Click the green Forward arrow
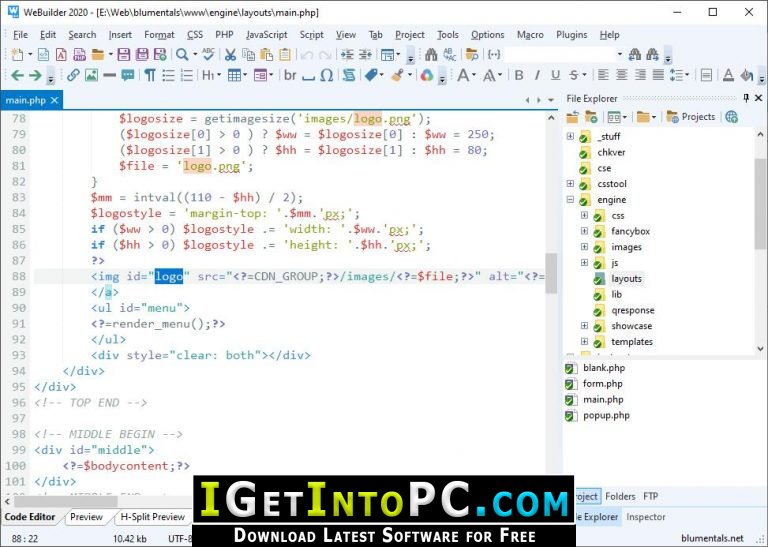Image resolution: width=768 pixels, height=547 pixels. click(x=35, y=75)
